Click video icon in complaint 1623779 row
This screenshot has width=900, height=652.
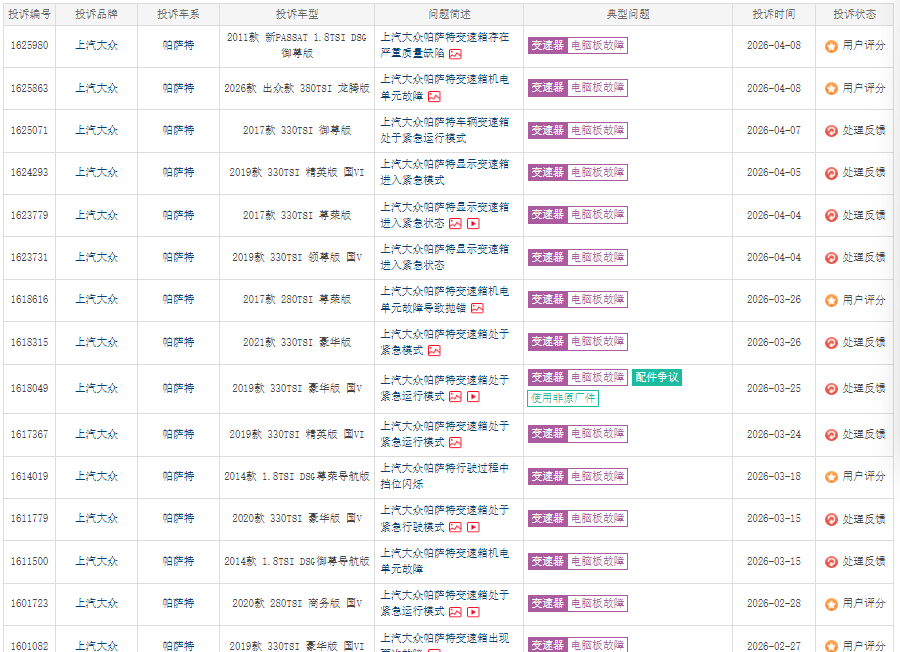pyautogui.click(x=473, y=224)
